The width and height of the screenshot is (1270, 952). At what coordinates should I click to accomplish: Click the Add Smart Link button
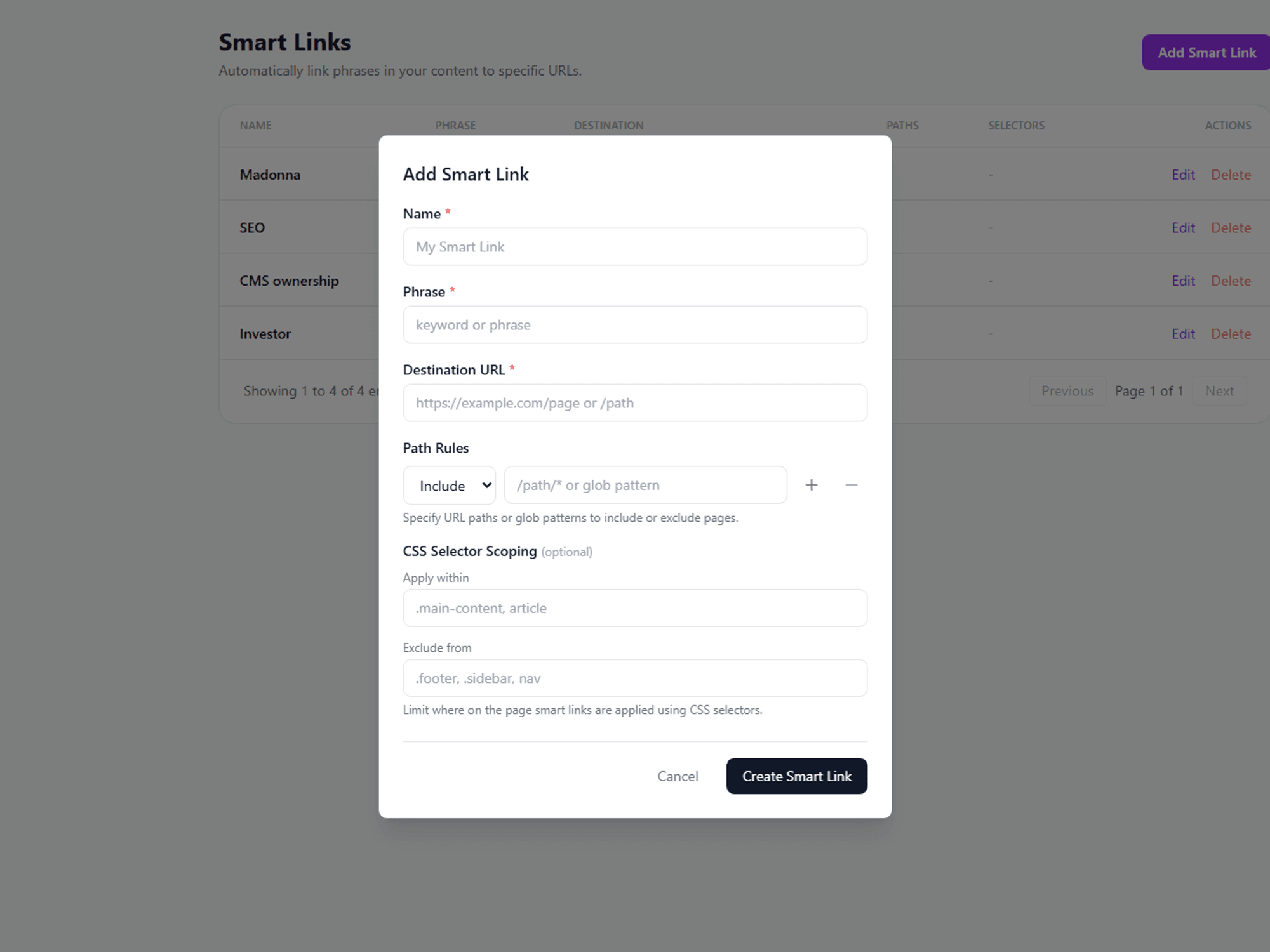click(1205, 52)
